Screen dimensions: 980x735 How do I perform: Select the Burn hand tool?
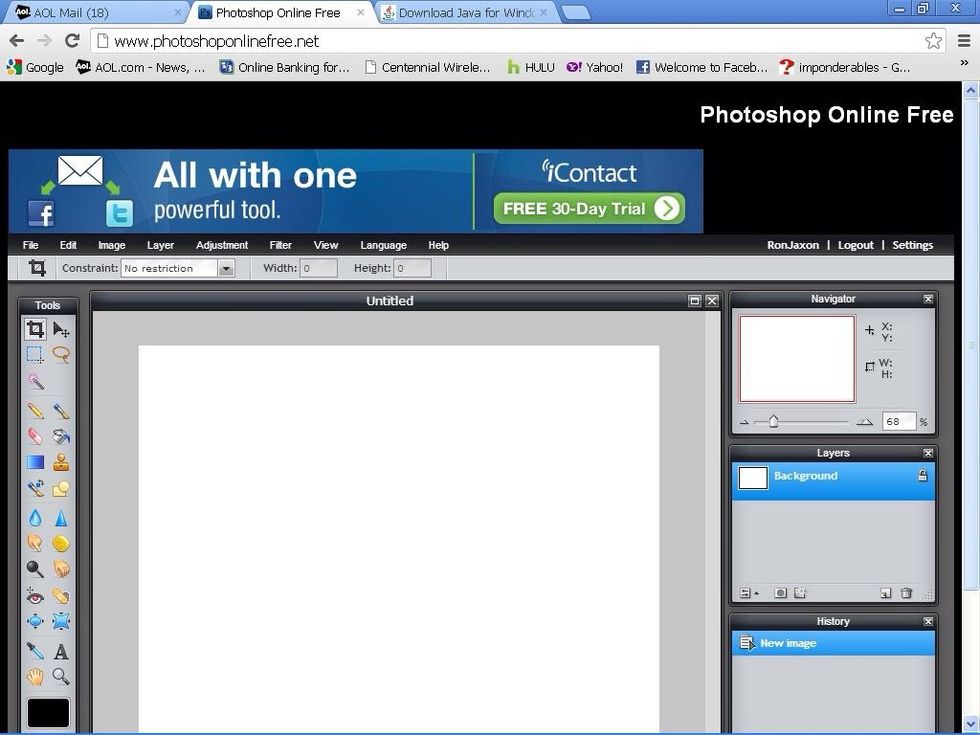click(61, 569)
